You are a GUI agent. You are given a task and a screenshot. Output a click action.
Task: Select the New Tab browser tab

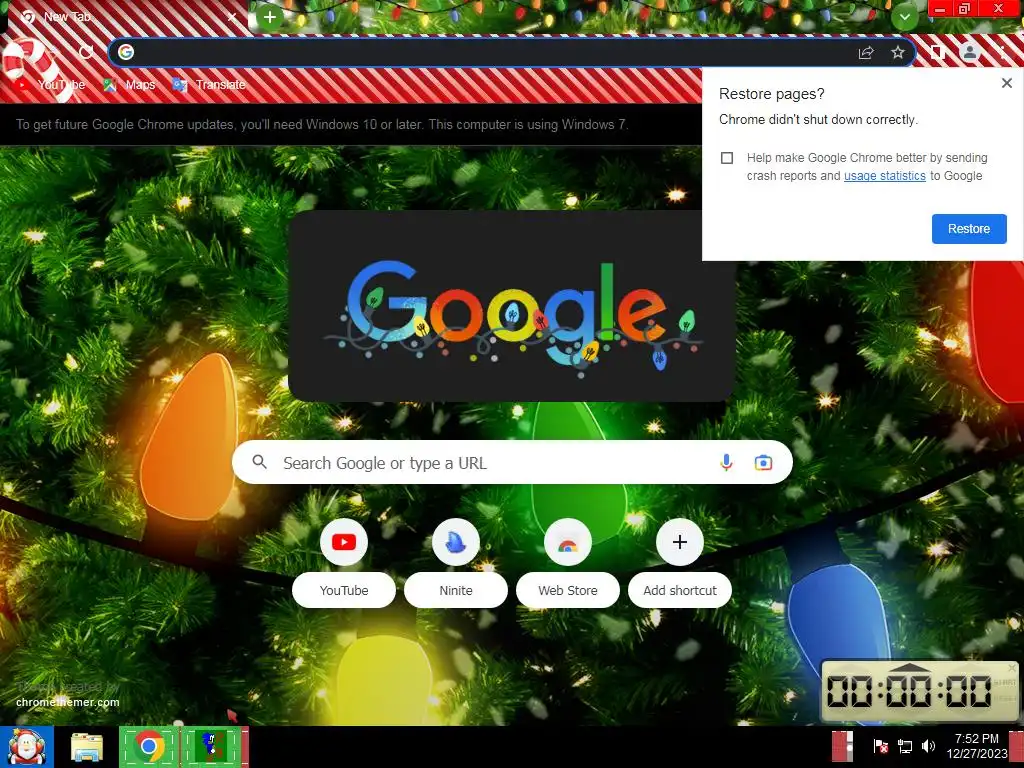click(x=127, y=17)
